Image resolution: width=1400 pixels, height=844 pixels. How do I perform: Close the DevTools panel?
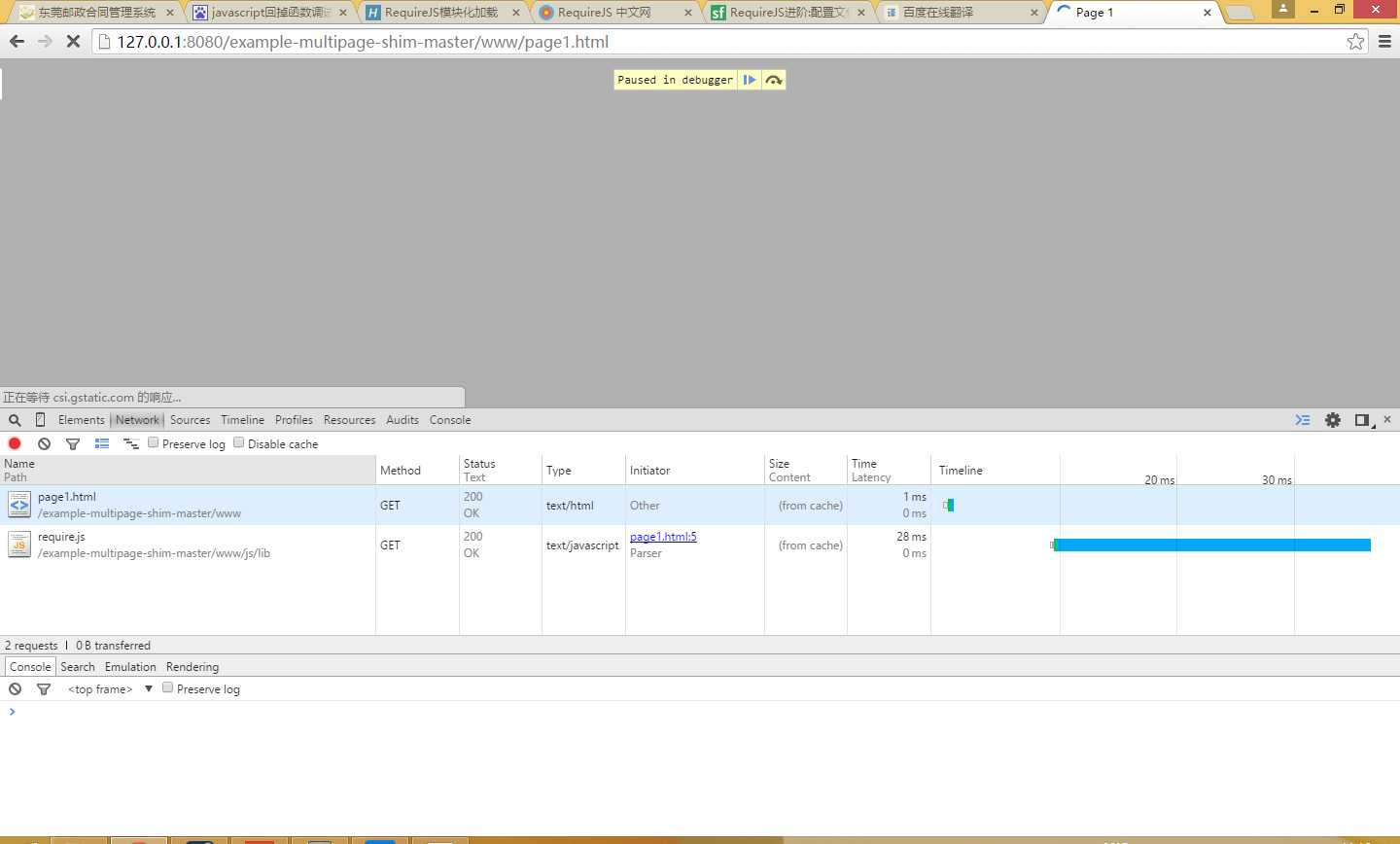[1387, 419]
